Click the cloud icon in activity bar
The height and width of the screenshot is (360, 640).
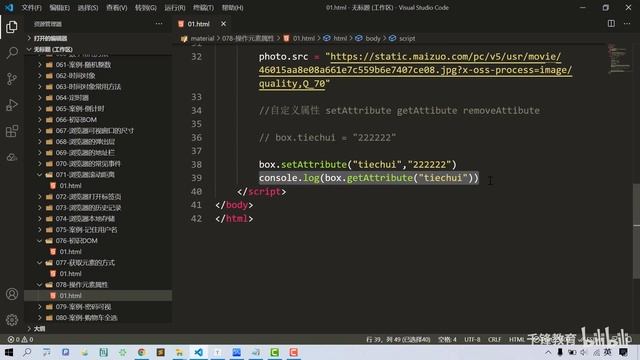[x=12, y=157]
